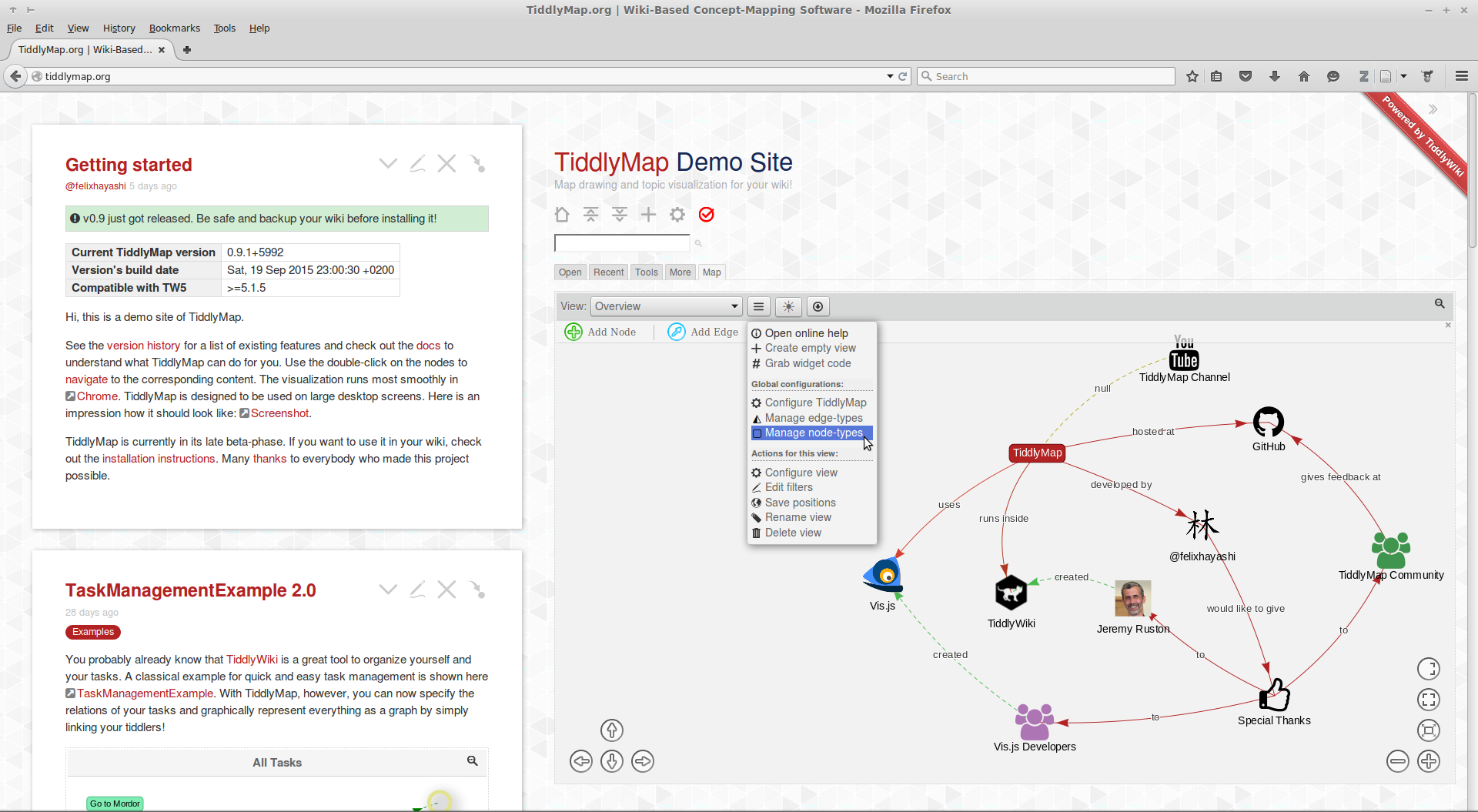
Task: Click the map zoom-out minus button
Action: click(1397, 761)
